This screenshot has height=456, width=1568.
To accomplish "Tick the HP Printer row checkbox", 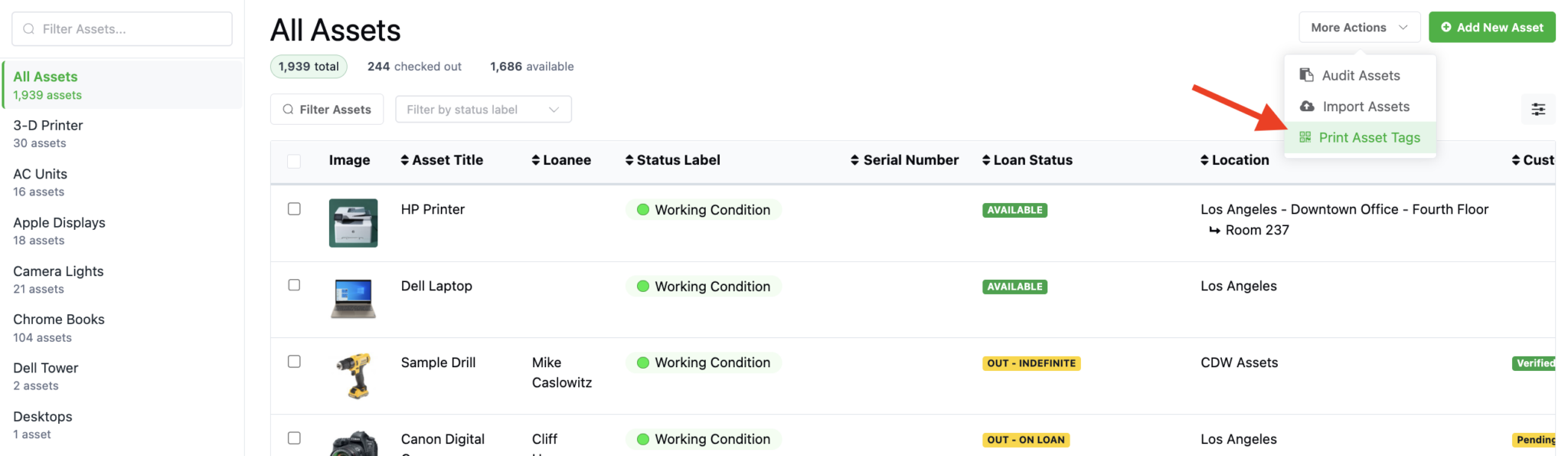I will tap(294, 208).
